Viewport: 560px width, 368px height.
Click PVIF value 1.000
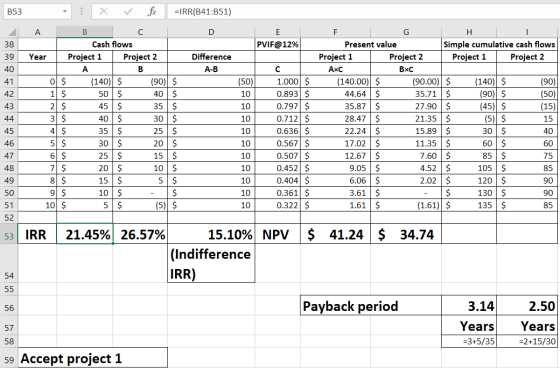[278, 82]
